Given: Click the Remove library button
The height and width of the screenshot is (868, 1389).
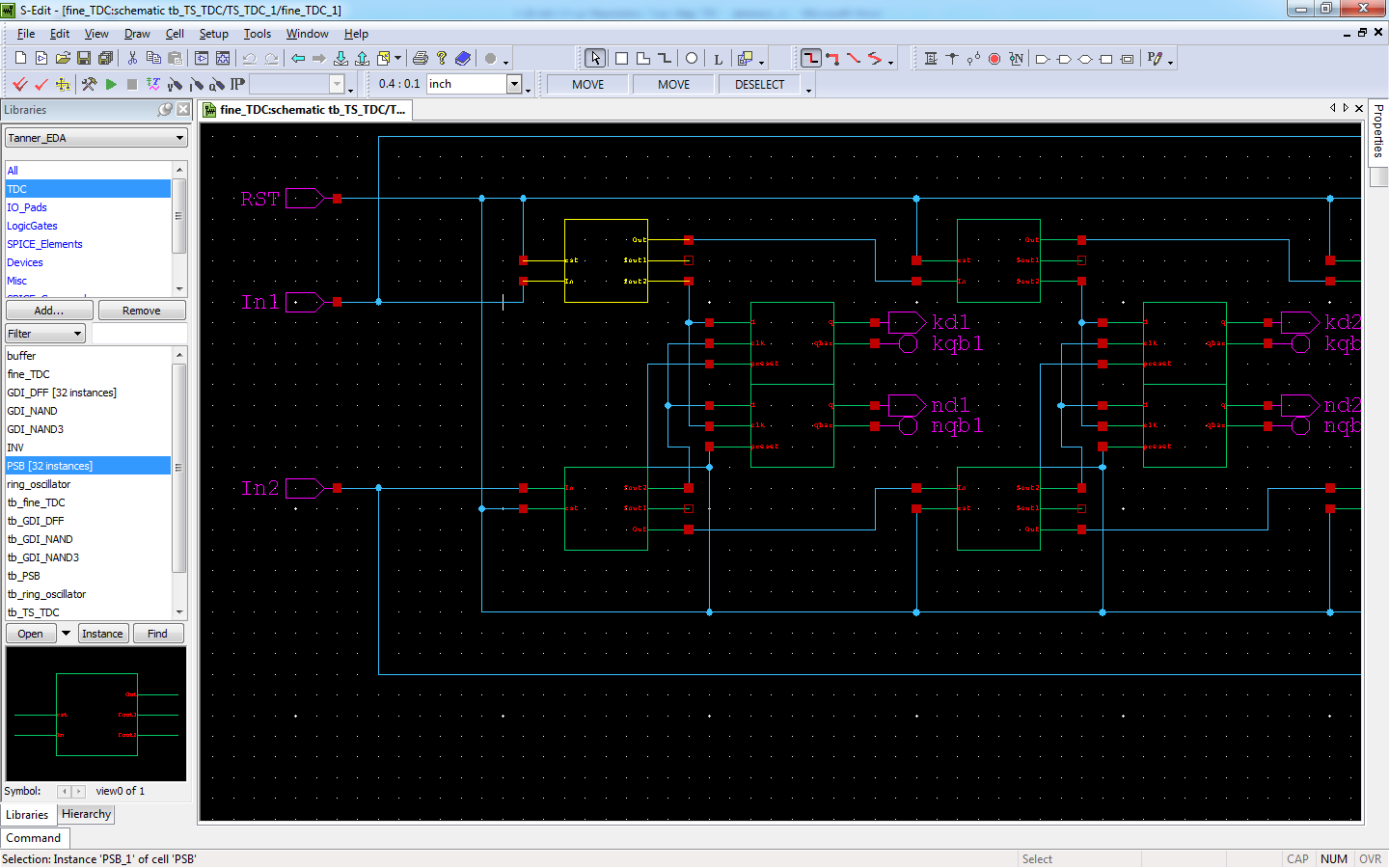Looking at the screenshot, I should coord(142,311).
